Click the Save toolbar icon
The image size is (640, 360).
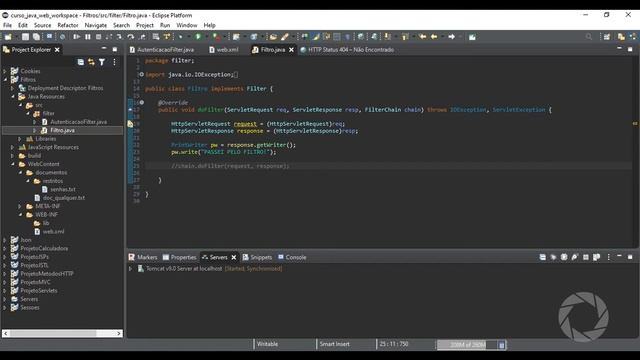click(25, 37)
